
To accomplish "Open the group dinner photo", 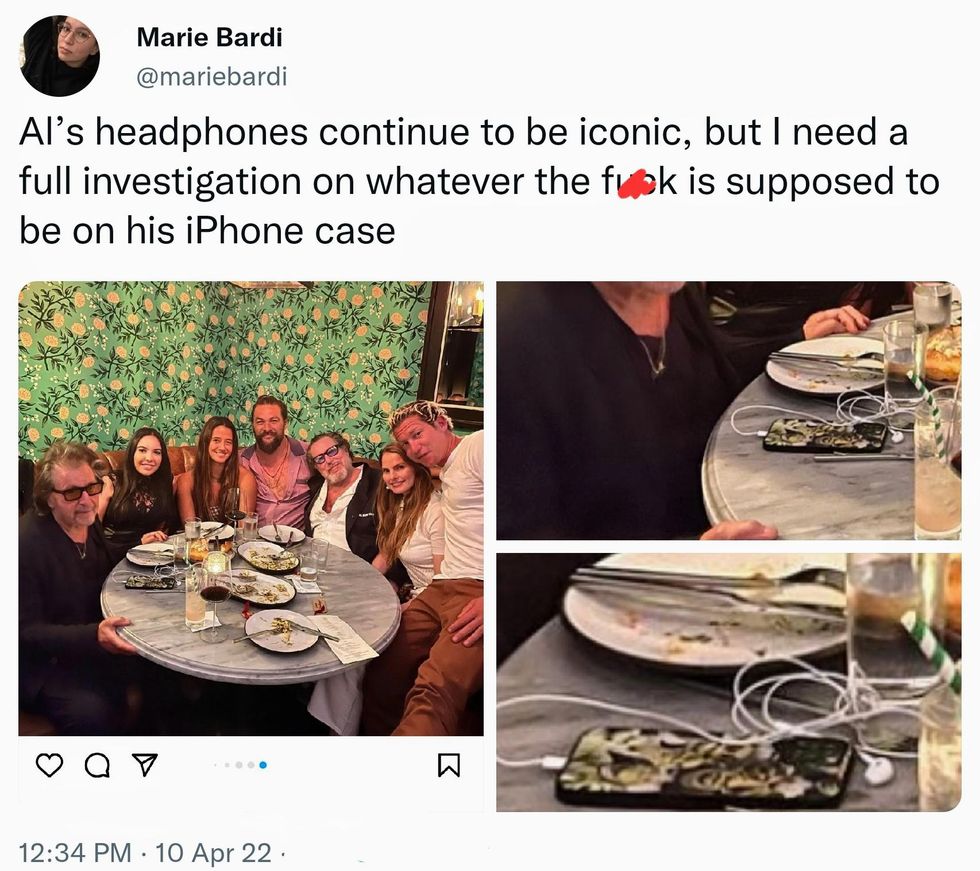I will (x=250, y=508).
